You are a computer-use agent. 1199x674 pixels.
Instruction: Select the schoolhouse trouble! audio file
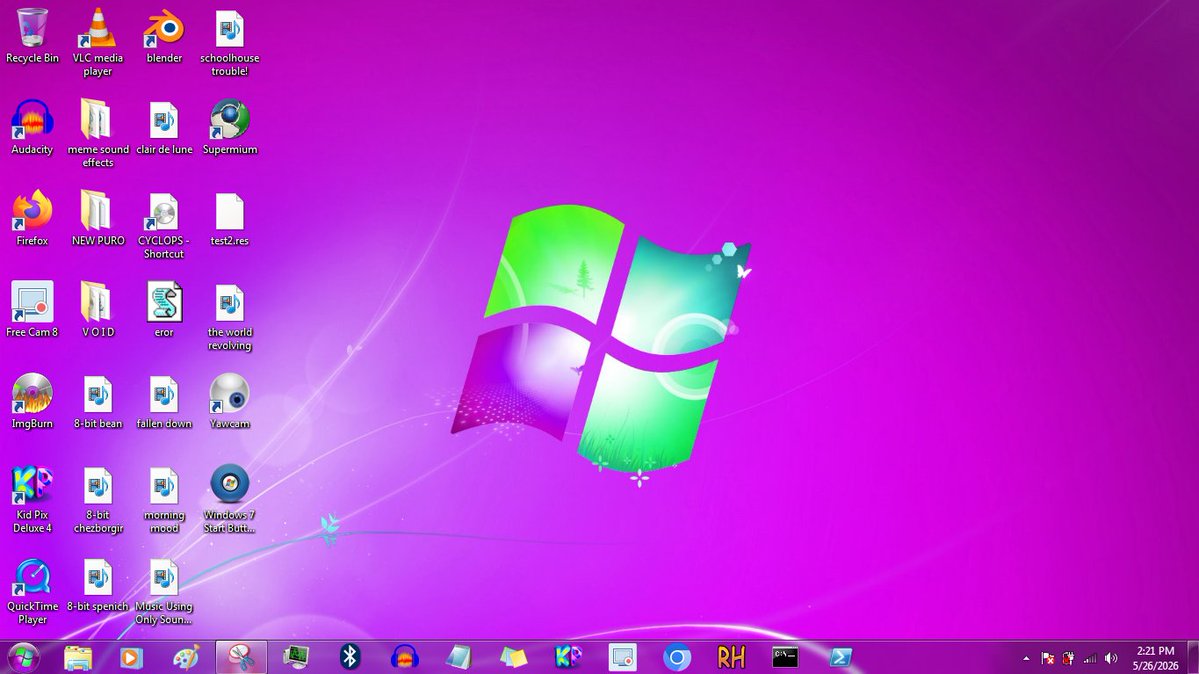[229, 42]
